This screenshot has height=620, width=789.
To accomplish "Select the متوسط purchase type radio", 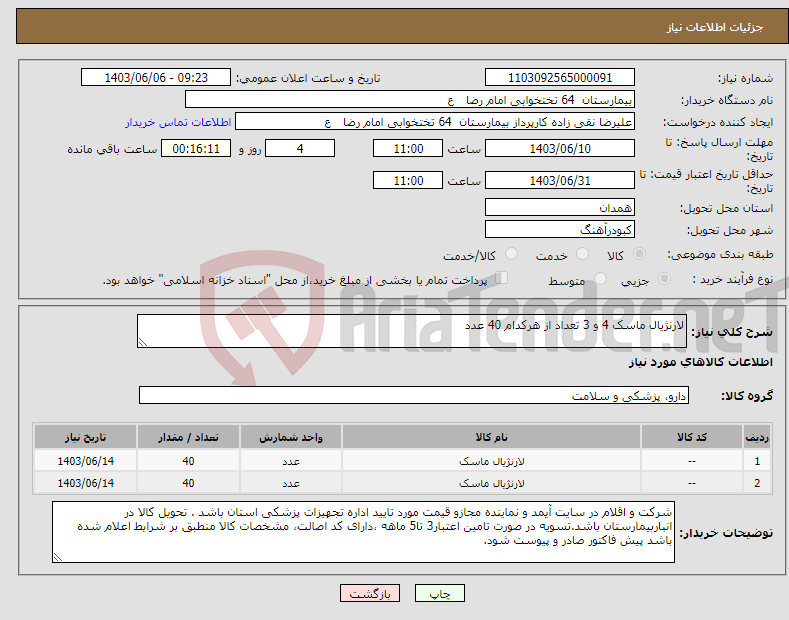I will [x=600, y=278].
